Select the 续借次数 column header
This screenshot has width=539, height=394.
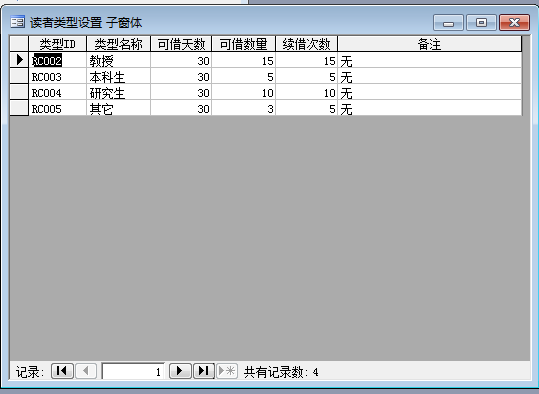(x=306, y=44)
